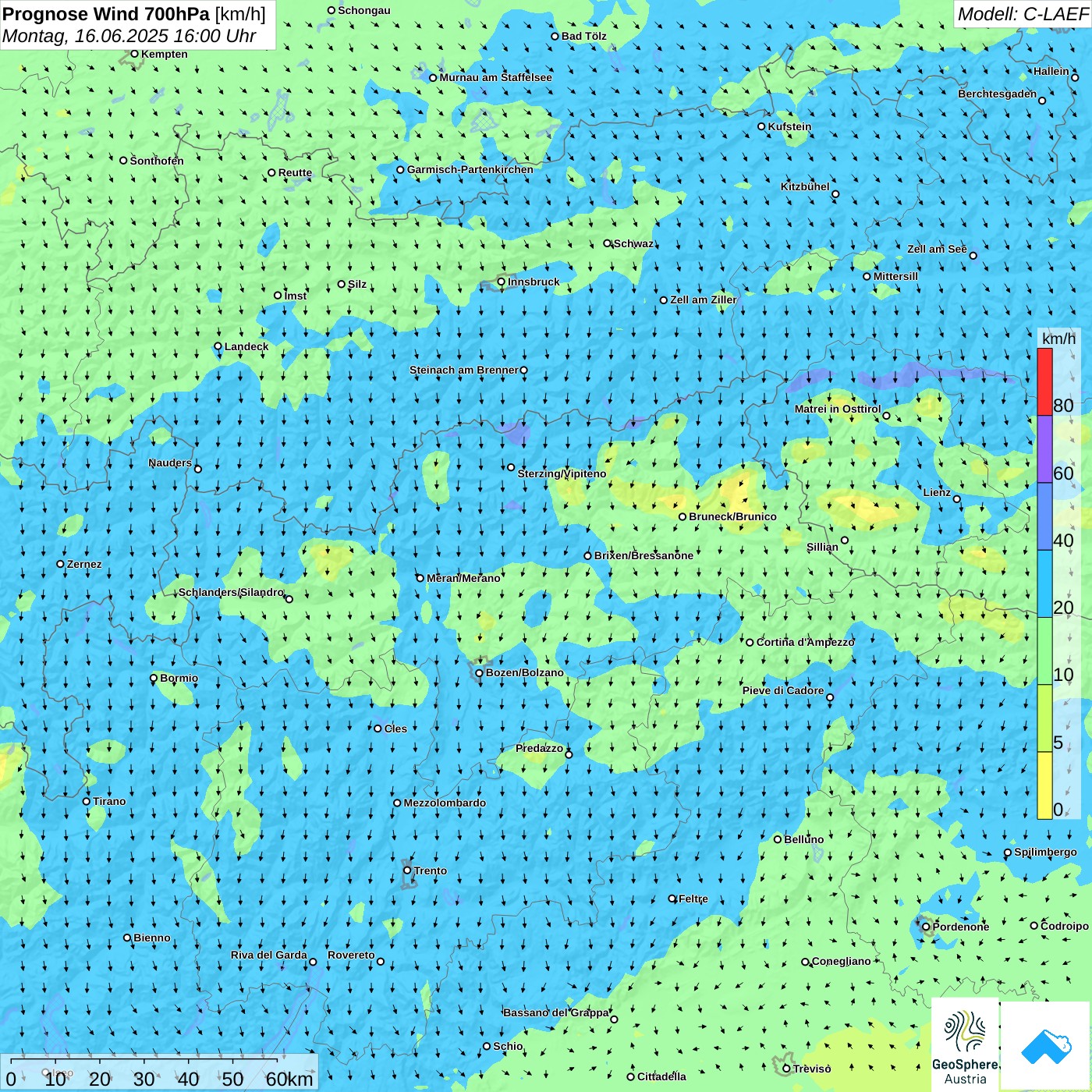Click the 'Modell: C-LAEF' label
This screenshot has width=1092, height=1092.
click(x=1023, y=14)
